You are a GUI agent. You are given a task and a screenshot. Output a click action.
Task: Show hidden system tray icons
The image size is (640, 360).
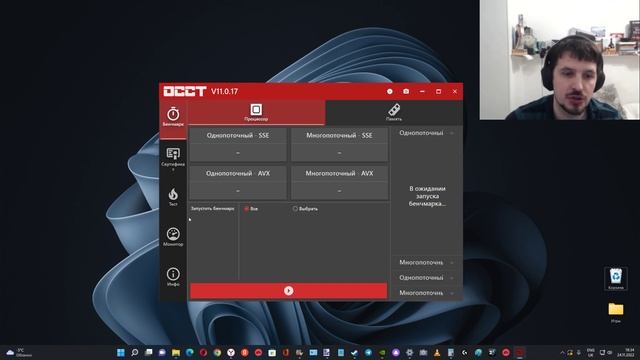tap(562, 353)
